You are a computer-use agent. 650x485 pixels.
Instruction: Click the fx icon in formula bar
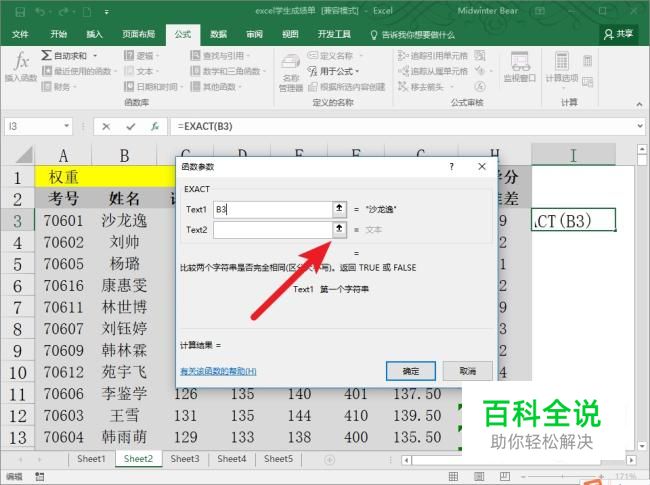[x=155, y=127]
